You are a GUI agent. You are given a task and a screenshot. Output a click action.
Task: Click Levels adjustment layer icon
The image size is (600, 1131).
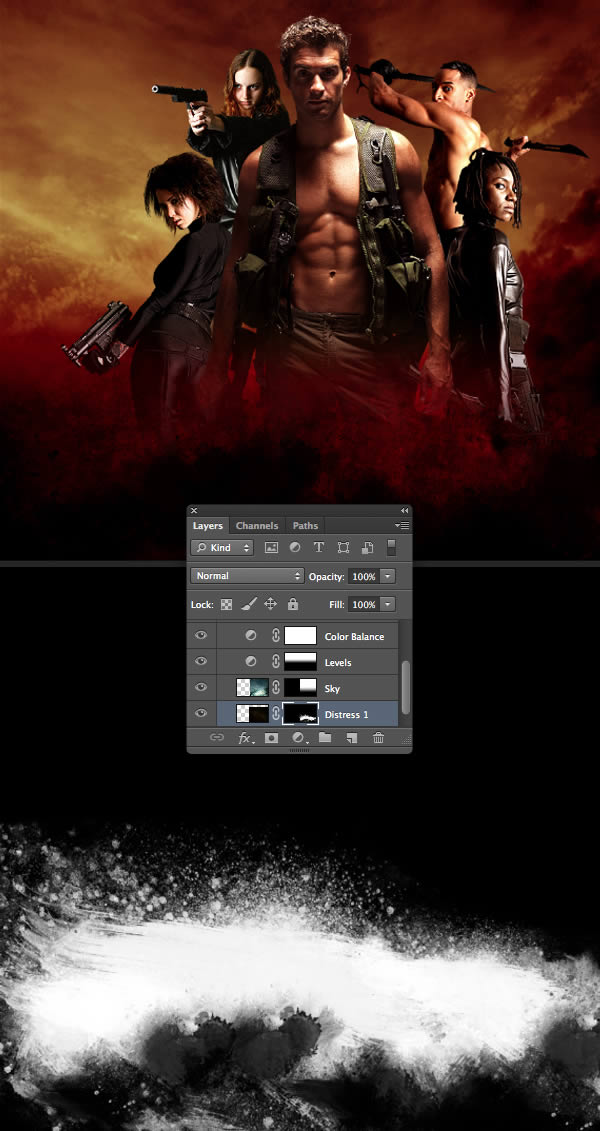coord(250,661)
